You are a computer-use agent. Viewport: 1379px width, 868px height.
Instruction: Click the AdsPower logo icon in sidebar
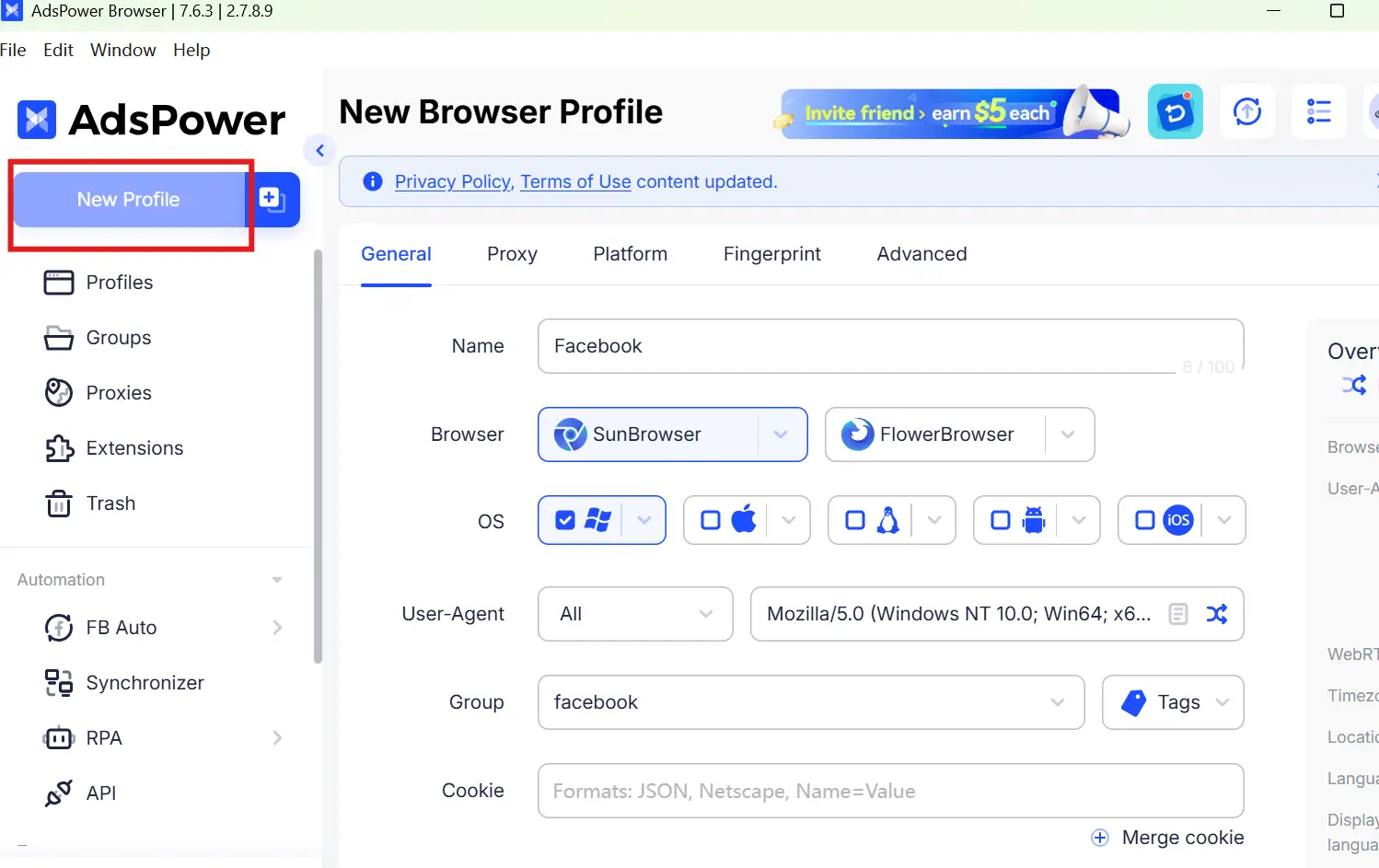[x=37, y=120]
